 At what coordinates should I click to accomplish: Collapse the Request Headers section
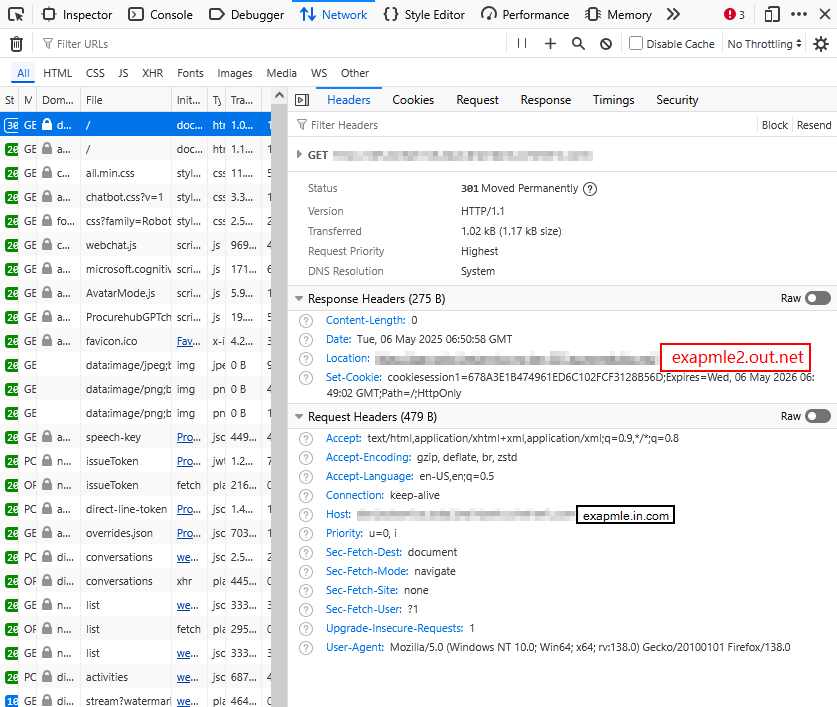(299, 417)
